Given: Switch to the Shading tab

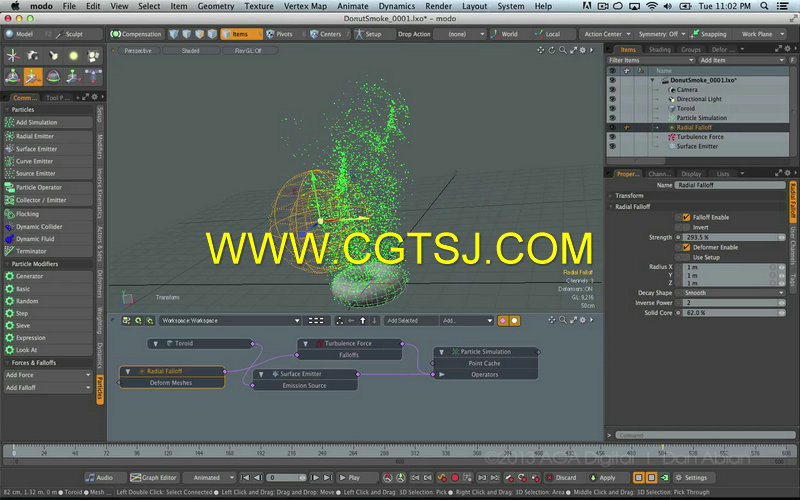Looking at the screenshot, I should [x=659, y=49].
